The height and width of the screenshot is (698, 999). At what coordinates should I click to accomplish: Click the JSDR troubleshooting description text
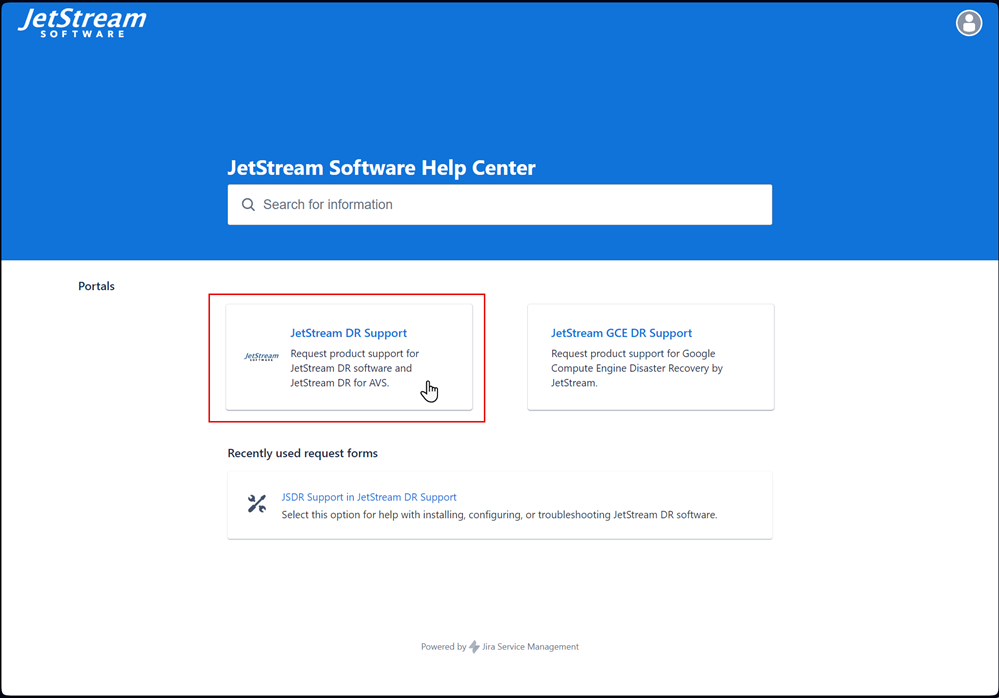[x=499, y=515]
